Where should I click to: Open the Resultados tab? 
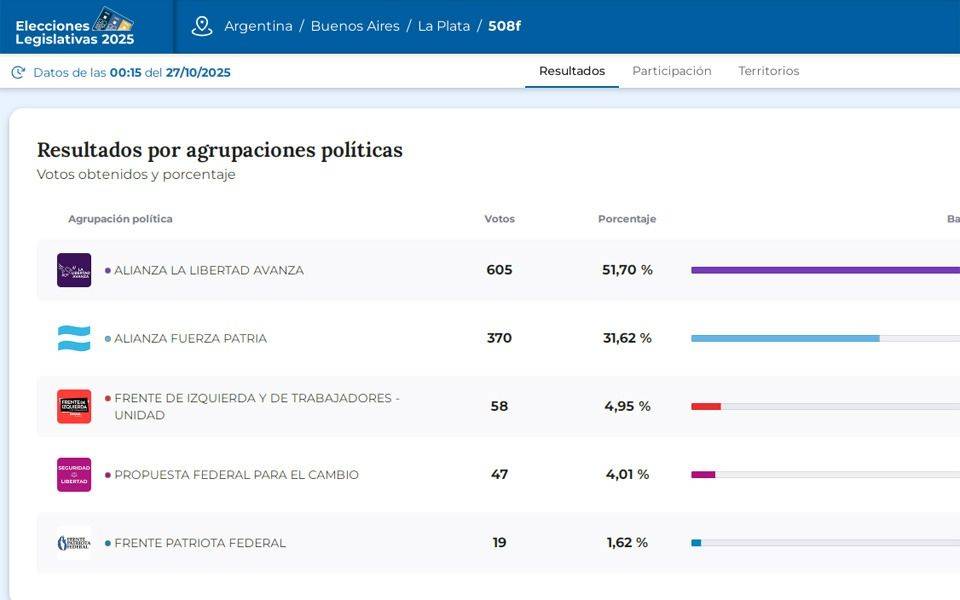click(x=572, y=71)
